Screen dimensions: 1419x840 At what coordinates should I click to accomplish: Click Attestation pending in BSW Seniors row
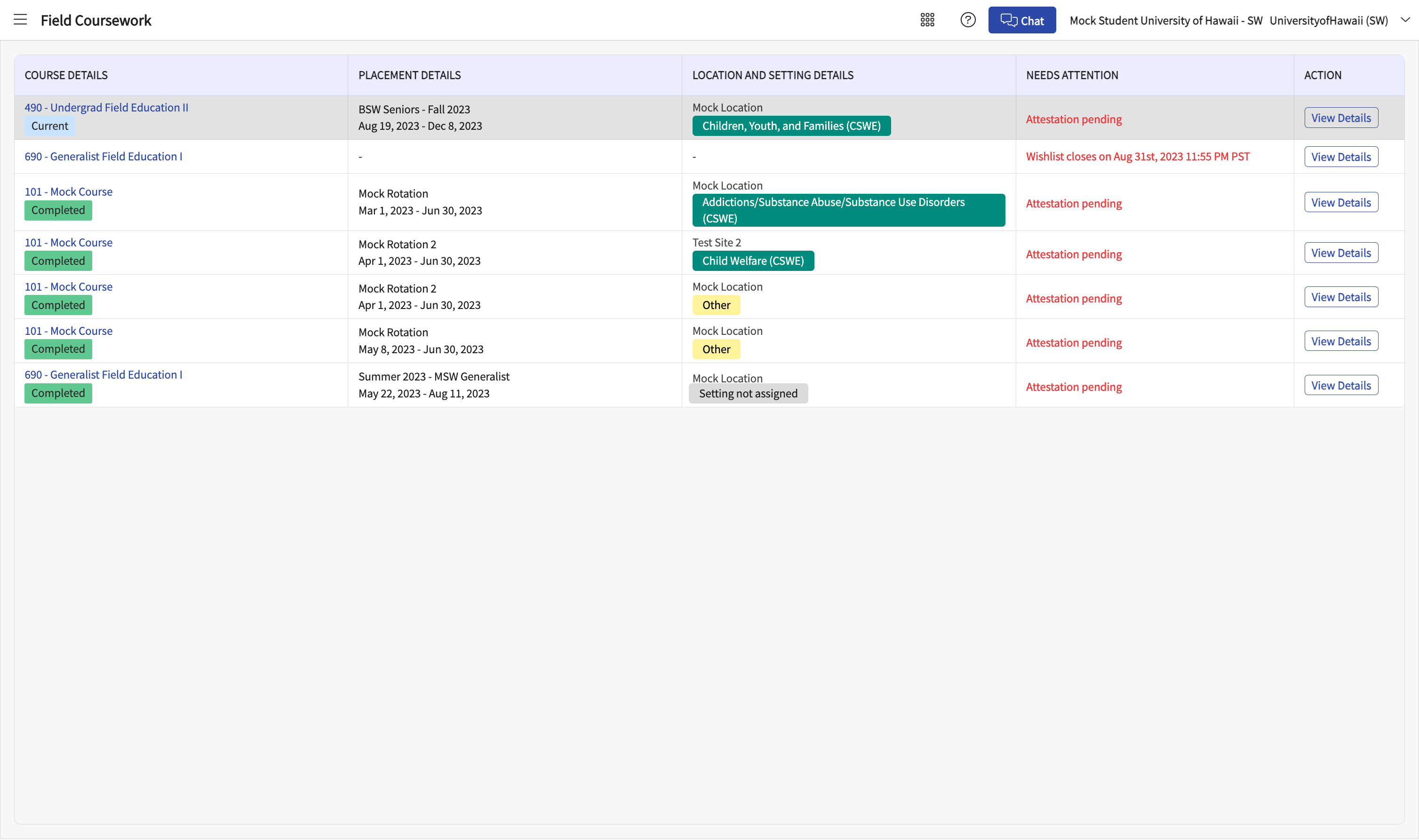(1073, 119)
